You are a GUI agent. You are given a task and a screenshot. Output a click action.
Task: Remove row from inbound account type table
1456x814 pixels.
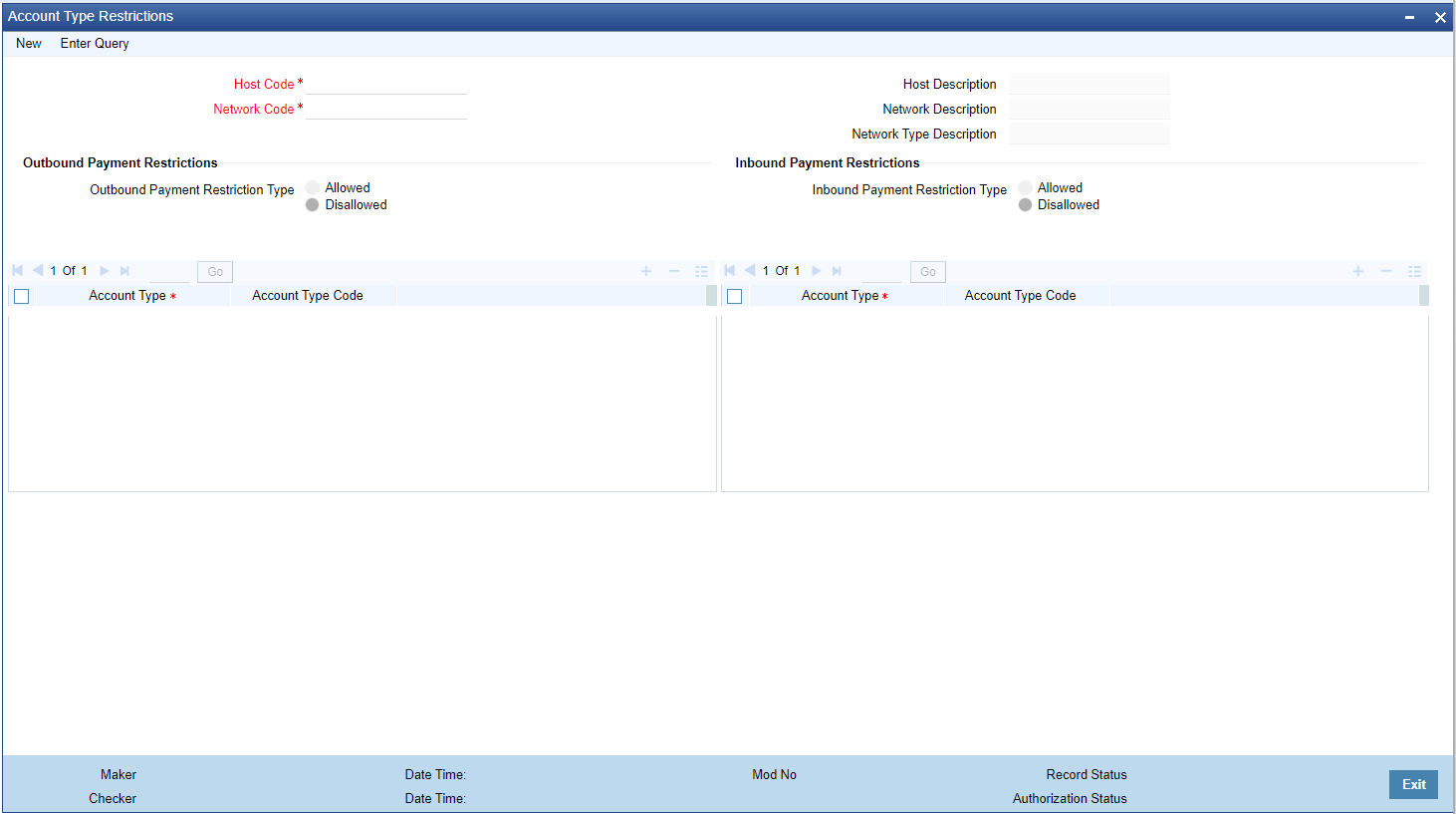(x=1386, y=271)
